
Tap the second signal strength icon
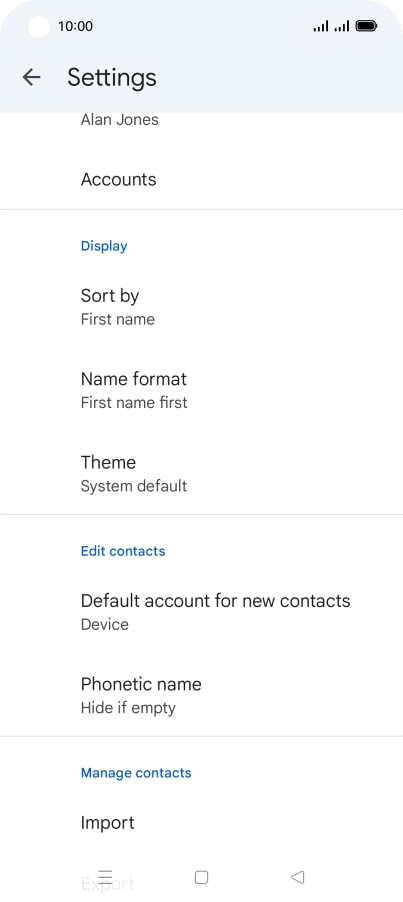coord(342,26)
